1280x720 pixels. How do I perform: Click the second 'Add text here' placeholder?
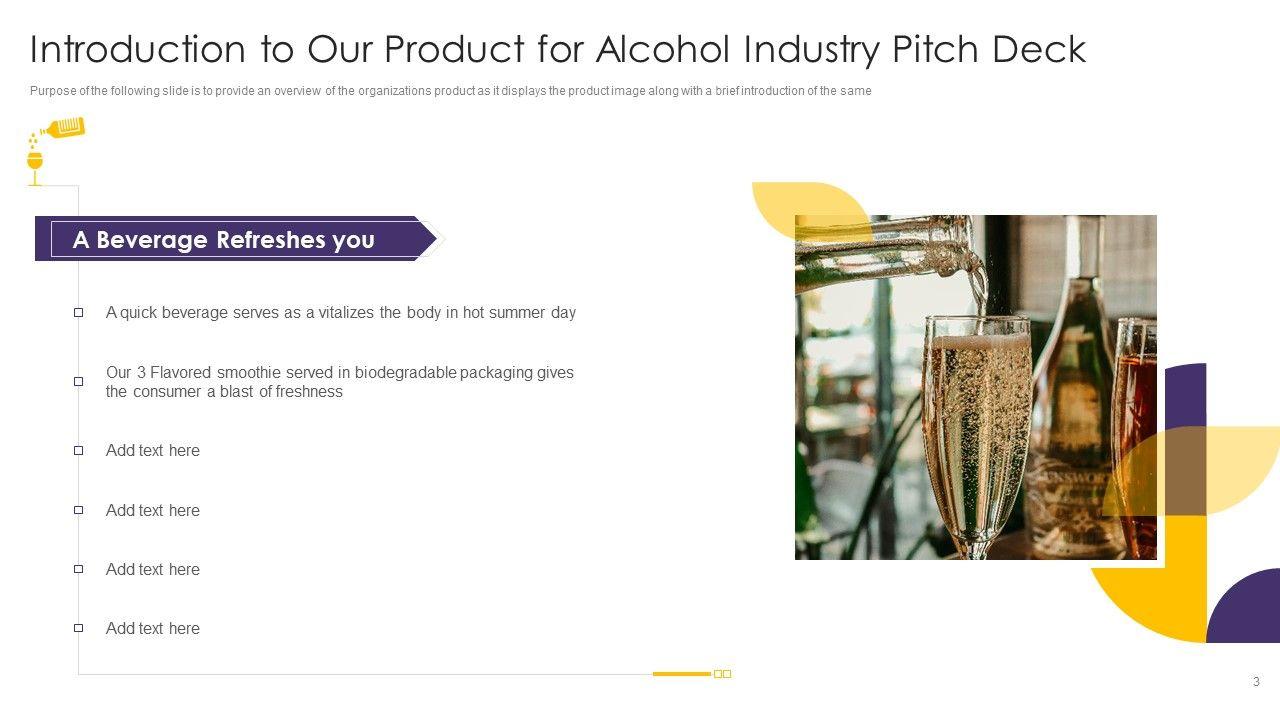click(153, 510)
